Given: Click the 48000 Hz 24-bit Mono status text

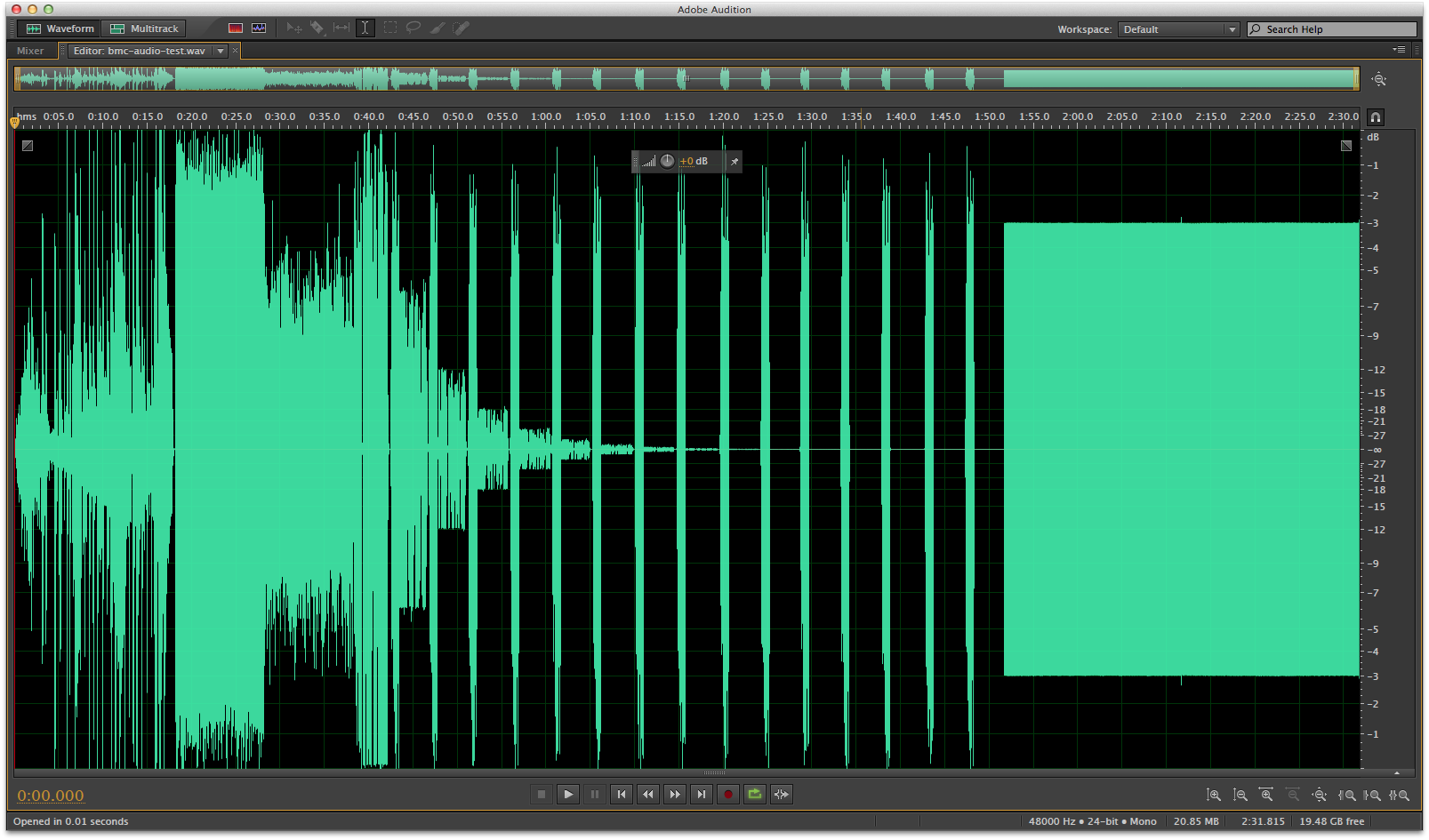Looking at the screenshot, I should tap(1093, 821).
